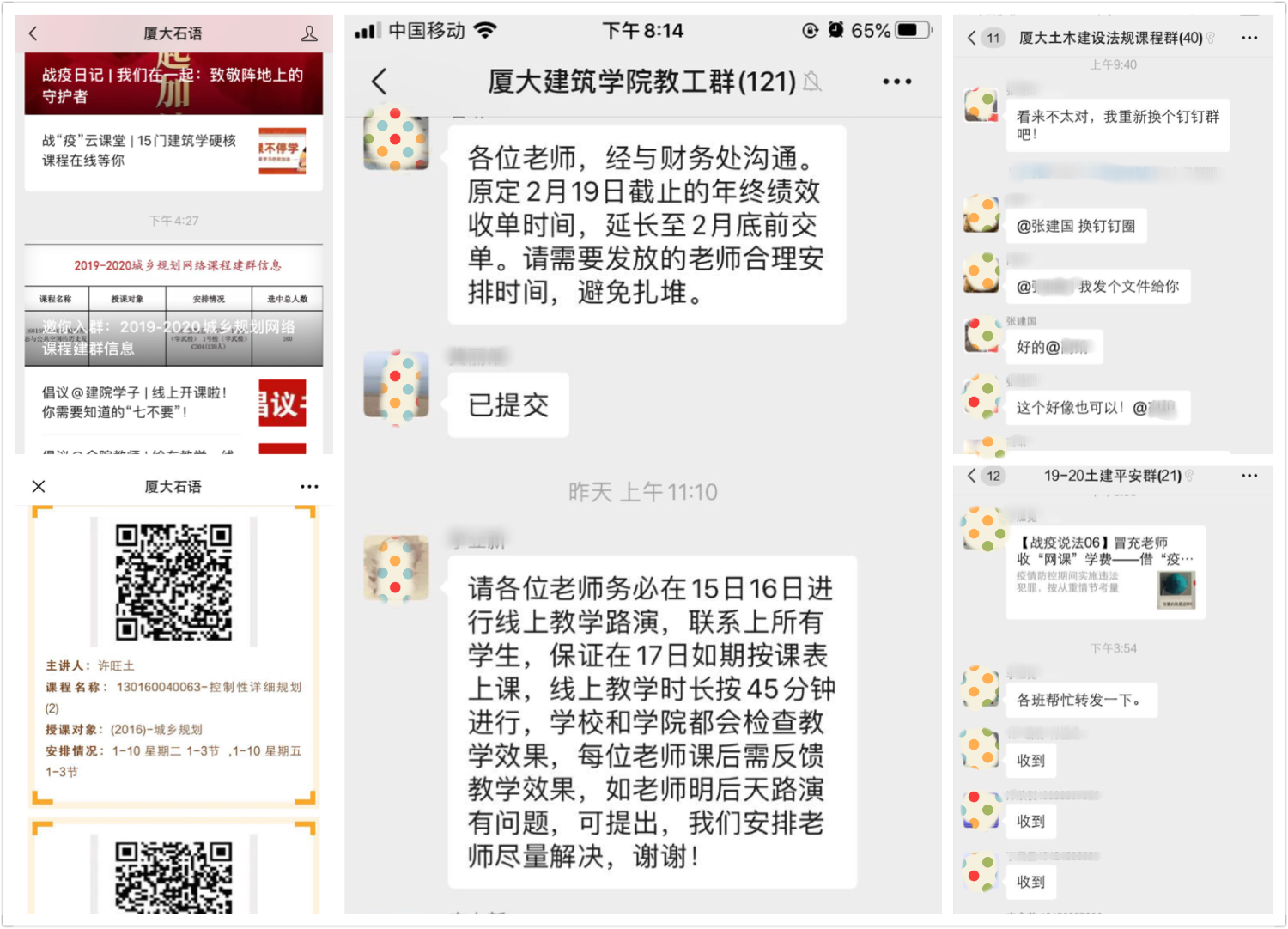
Task: Tap QR code above 主讲人 许旺土
Action: 174,582
